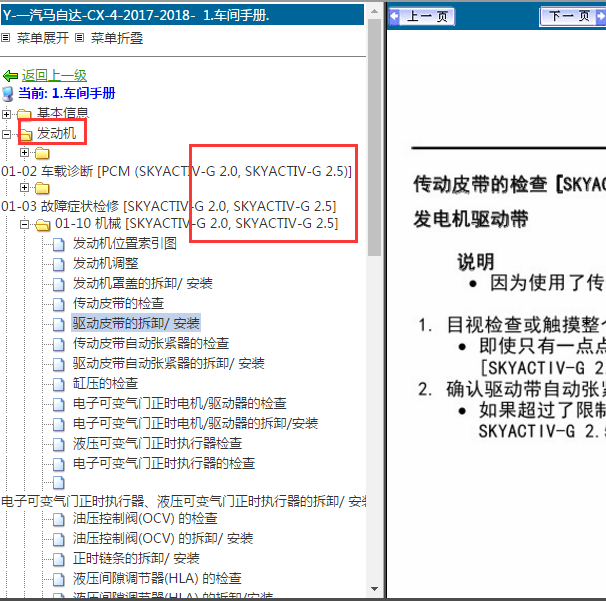Open 液压间隙调节器(HLA) 的检查 page
This screenshot has height=601, width=606.
point(157,579)
